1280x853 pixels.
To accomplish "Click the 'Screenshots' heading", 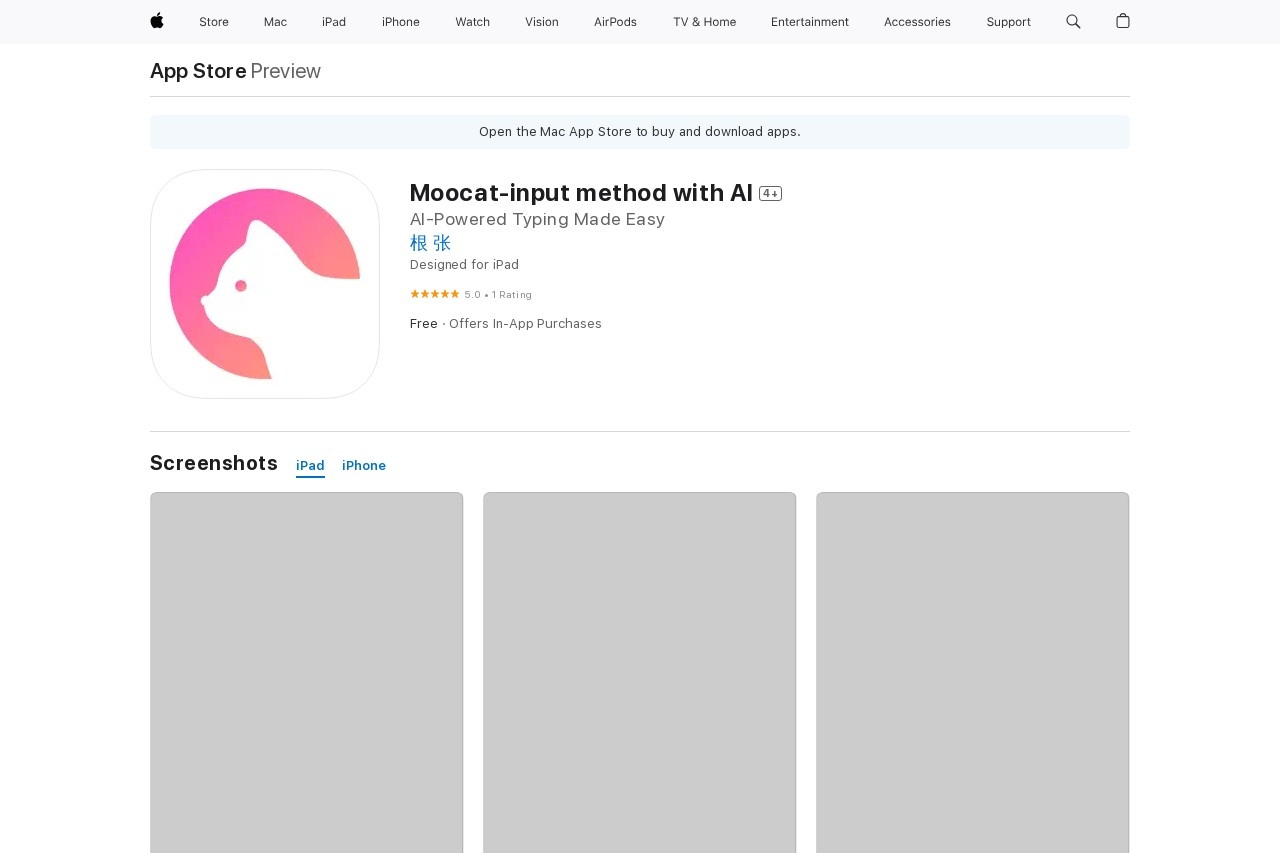I will tap(214, 463).
